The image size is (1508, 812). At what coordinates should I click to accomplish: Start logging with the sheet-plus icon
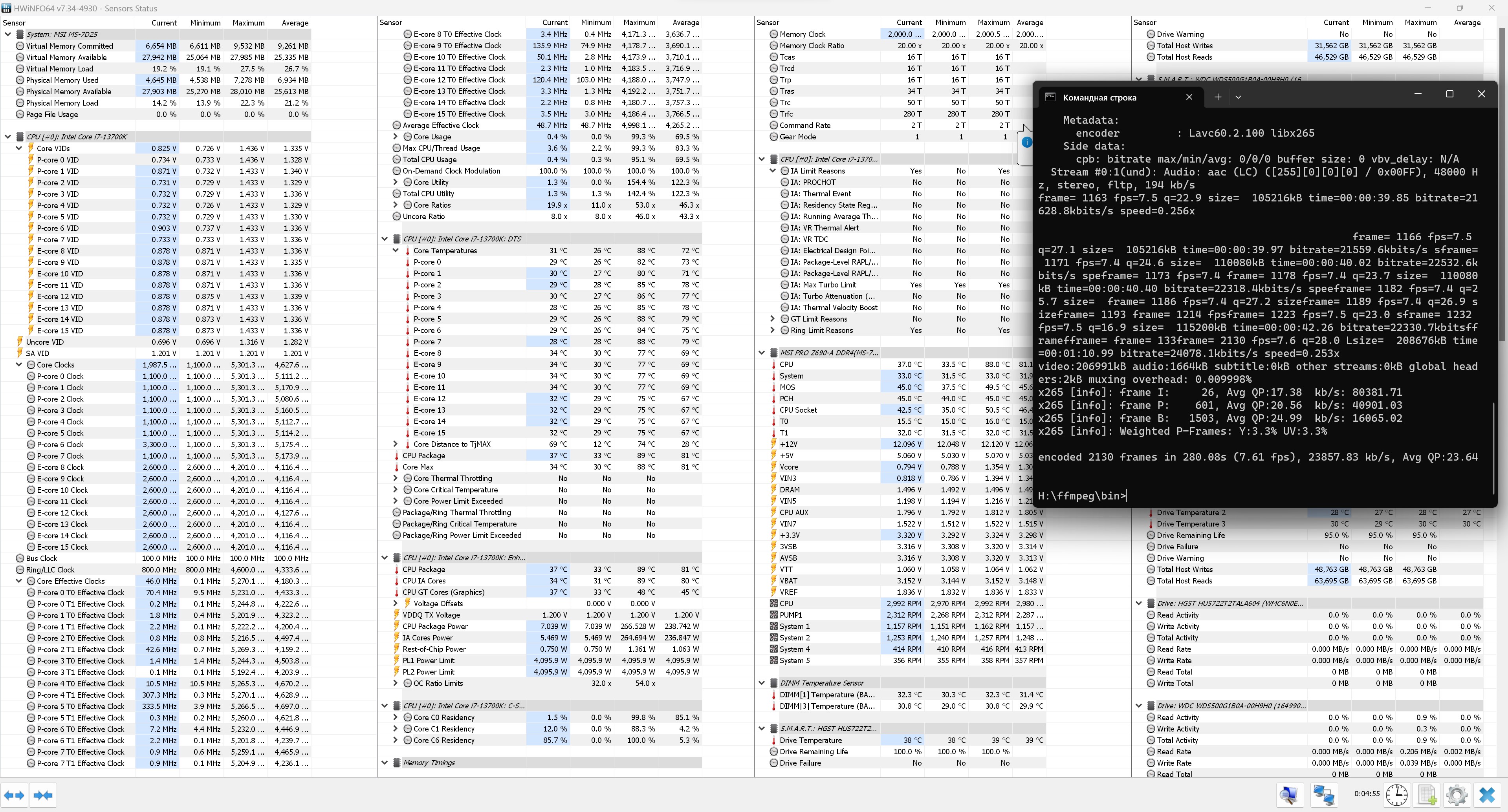1427,795
